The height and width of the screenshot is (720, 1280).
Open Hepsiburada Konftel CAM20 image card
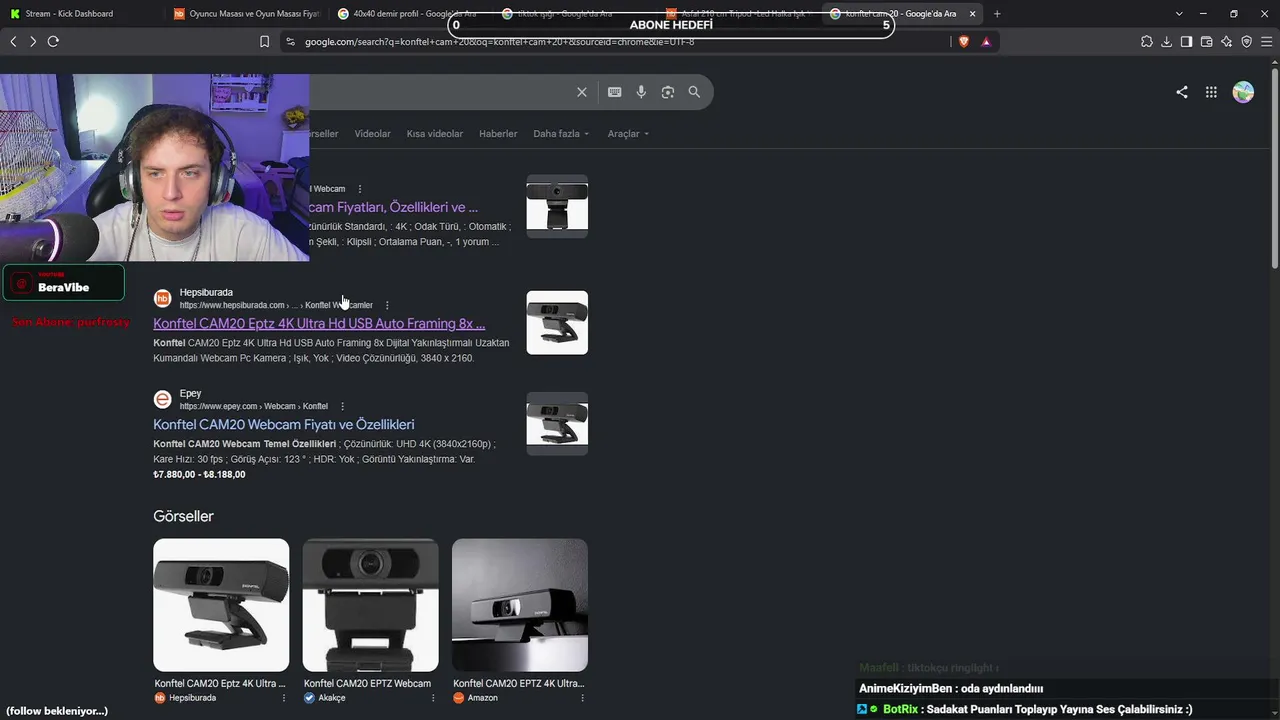tap(221, 605)
